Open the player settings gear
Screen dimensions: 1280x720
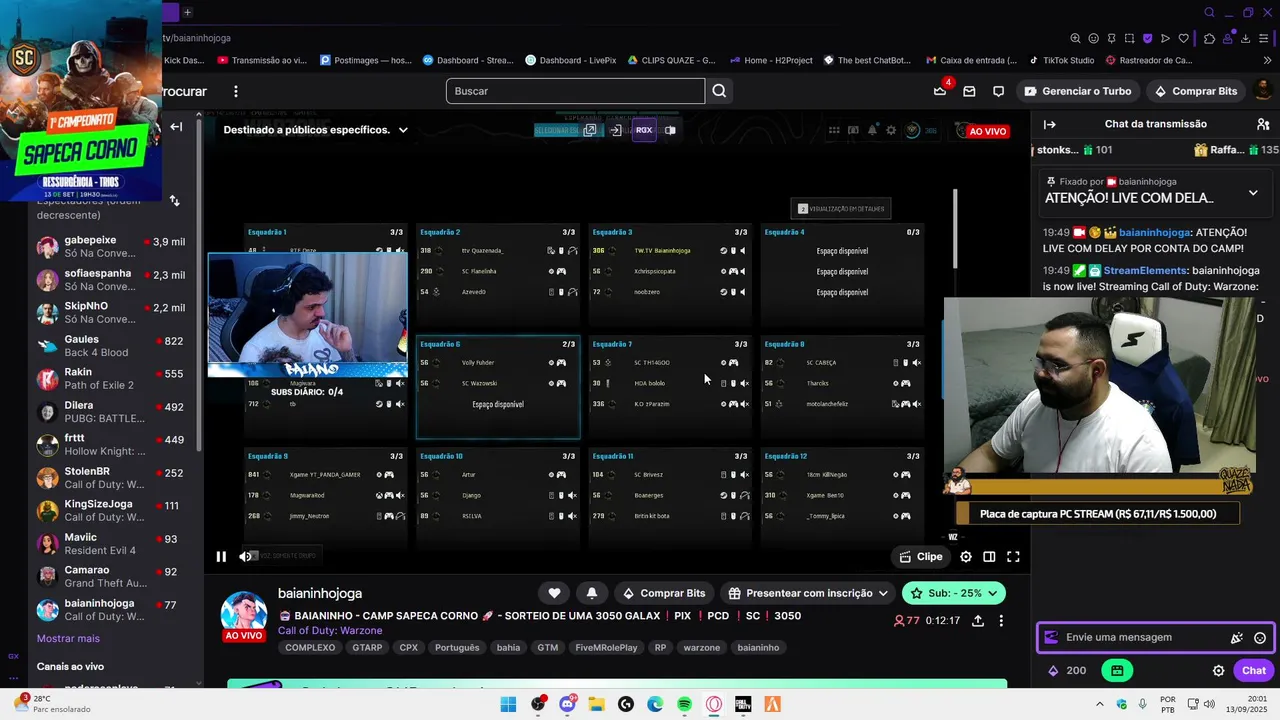[x=966, y=557]
